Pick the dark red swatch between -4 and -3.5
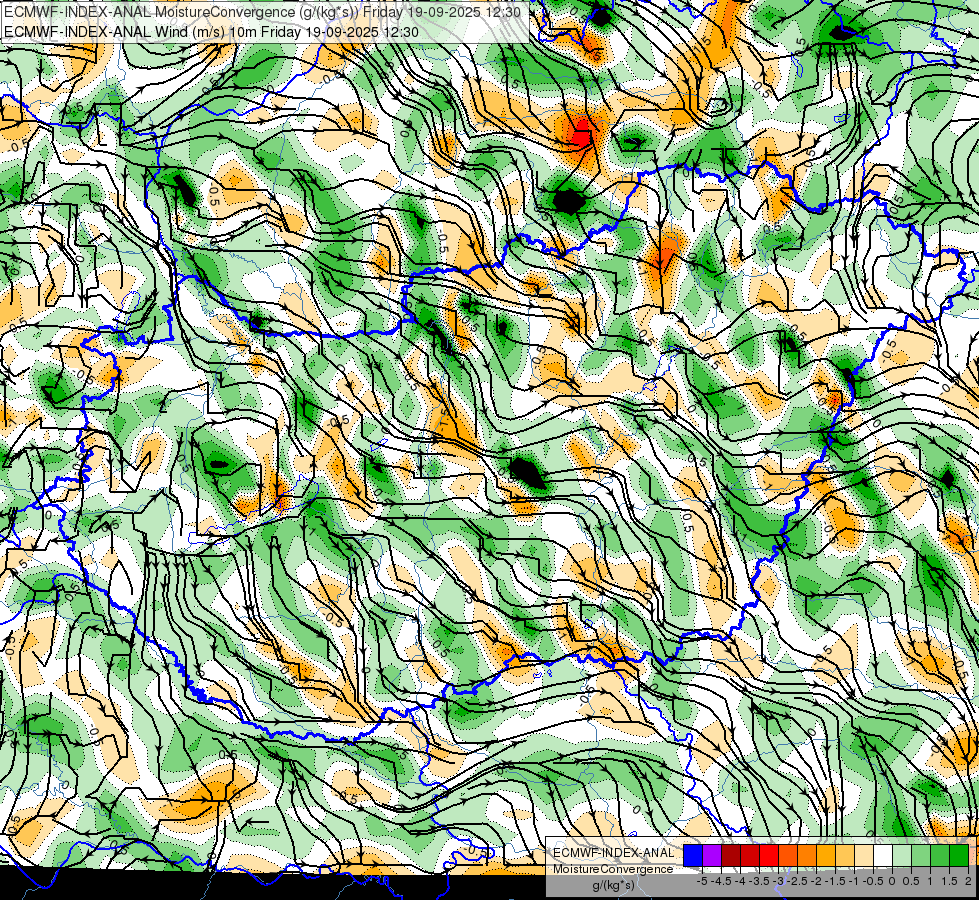Image resolution: width=979 pixels, height=900 pixels. [x=750, y=855]
